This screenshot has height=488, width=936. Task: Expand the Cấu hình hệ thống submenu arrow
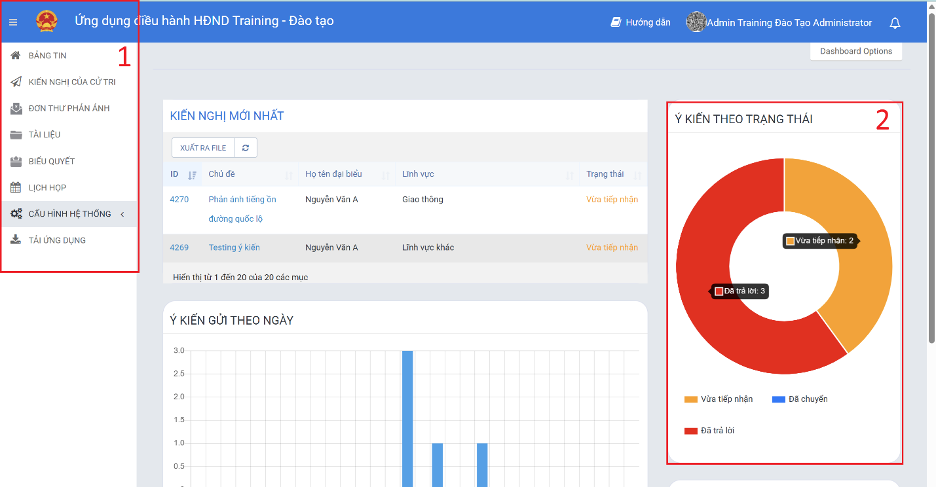[122, 214]
